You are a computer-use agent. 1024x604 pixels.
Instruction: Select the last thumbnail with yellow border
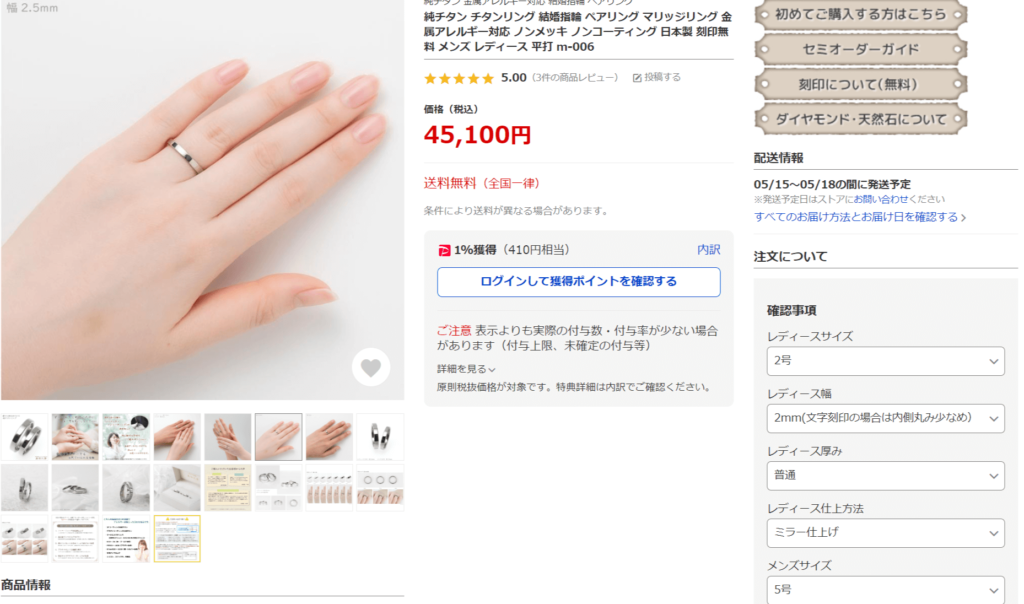point(177,539)
